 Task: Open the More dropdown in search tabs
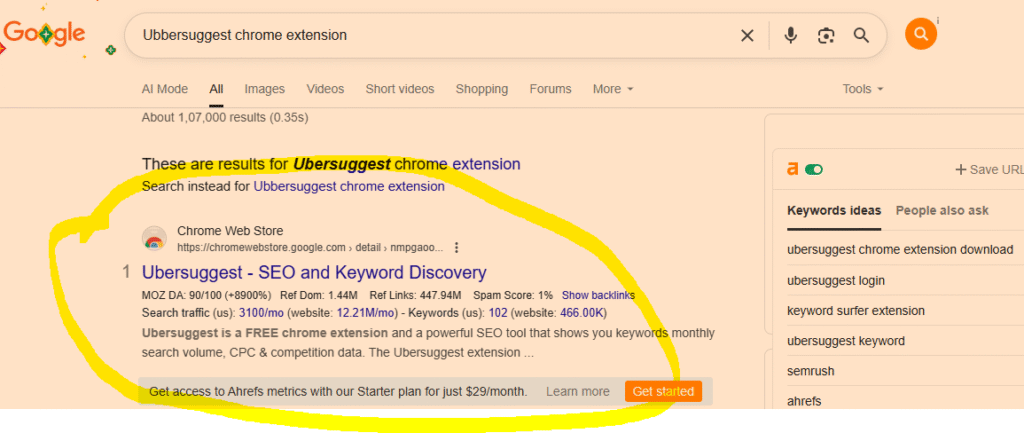point(613,89)
